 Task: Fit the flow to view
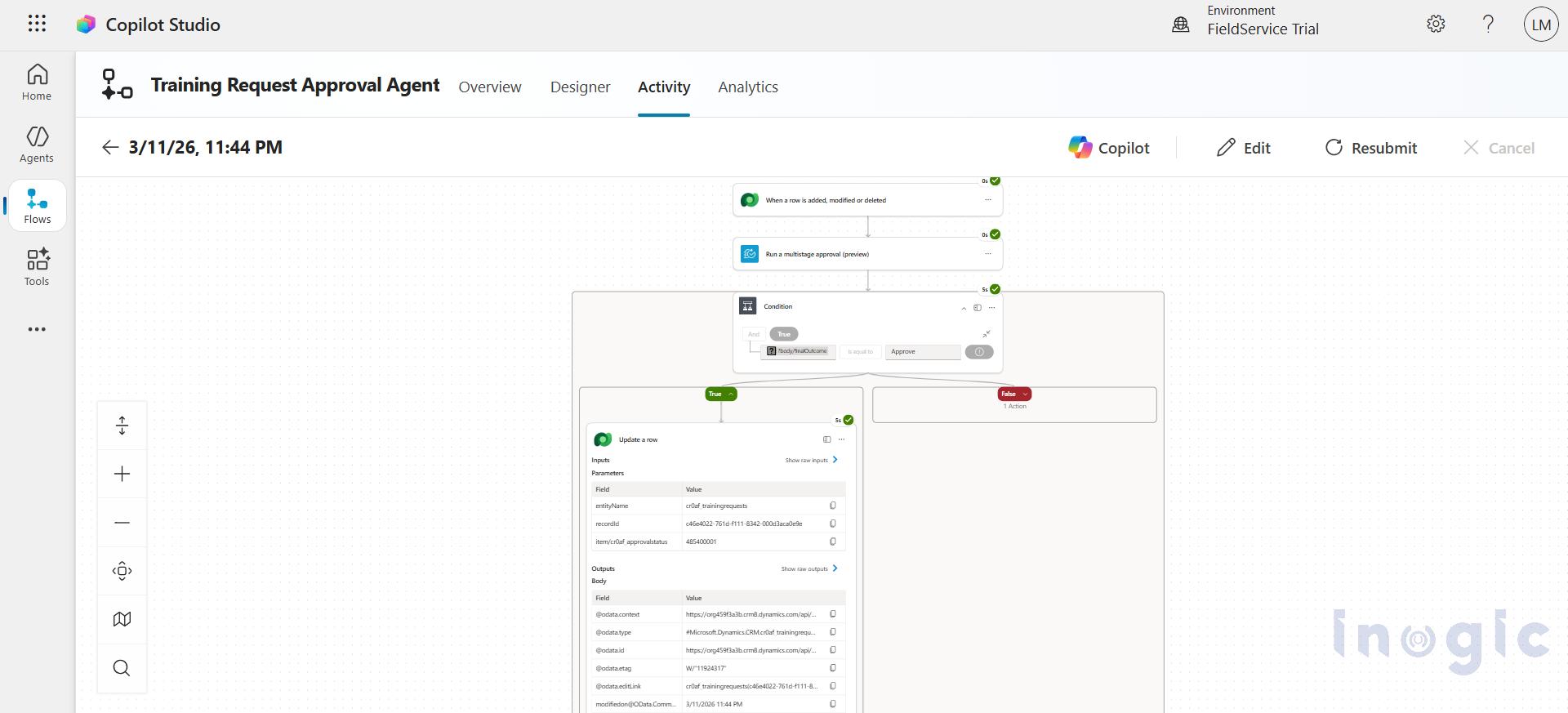(x=122, y=571)
